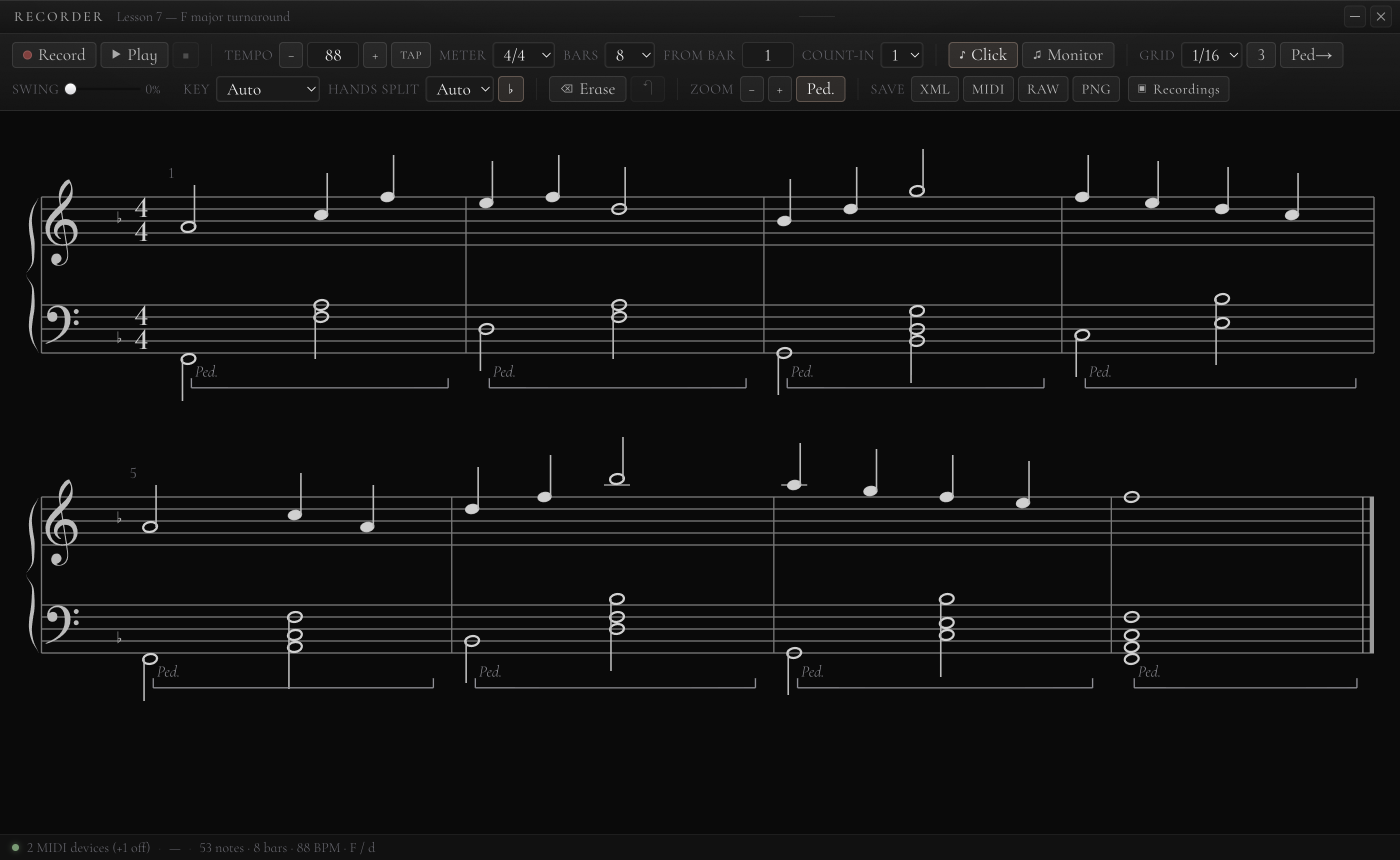
Task: Open the Count-in dropdown
Action: click(902, 55)
